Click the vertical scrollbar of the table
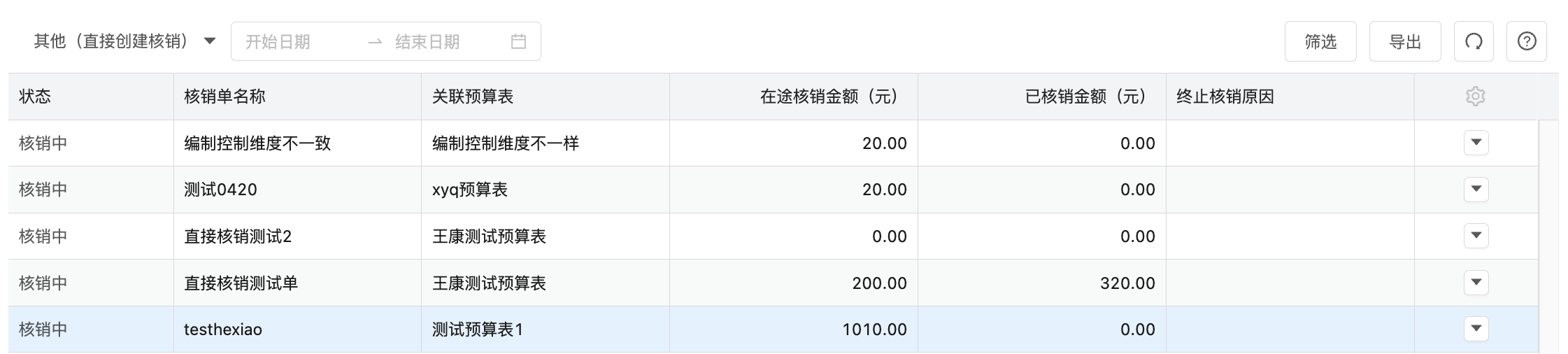This screenshot has width=1568, height=354. click(x=1548, y=236)
